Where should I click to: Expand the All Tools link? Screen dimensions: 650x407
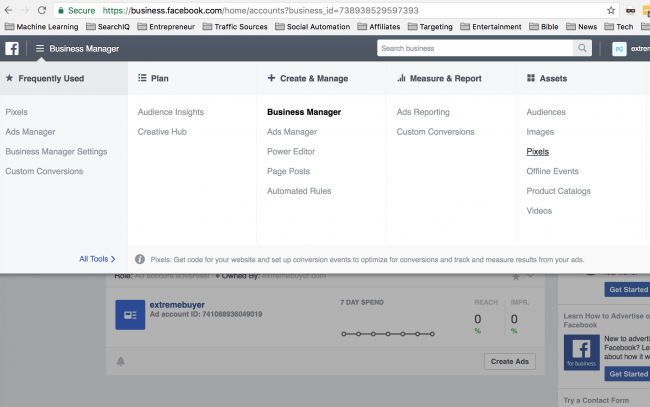point(97,259)
